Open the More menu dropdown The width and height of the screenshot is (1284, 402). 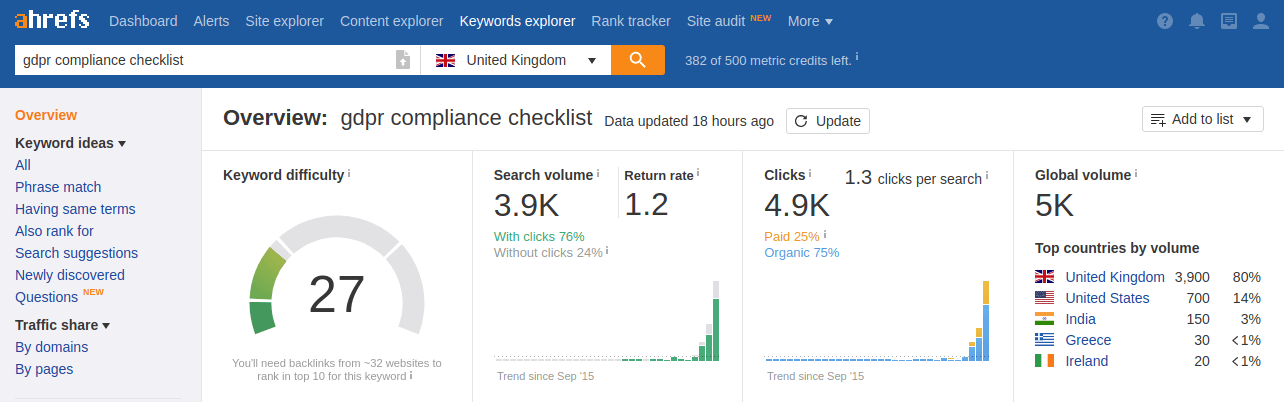[x=810, y=21]
